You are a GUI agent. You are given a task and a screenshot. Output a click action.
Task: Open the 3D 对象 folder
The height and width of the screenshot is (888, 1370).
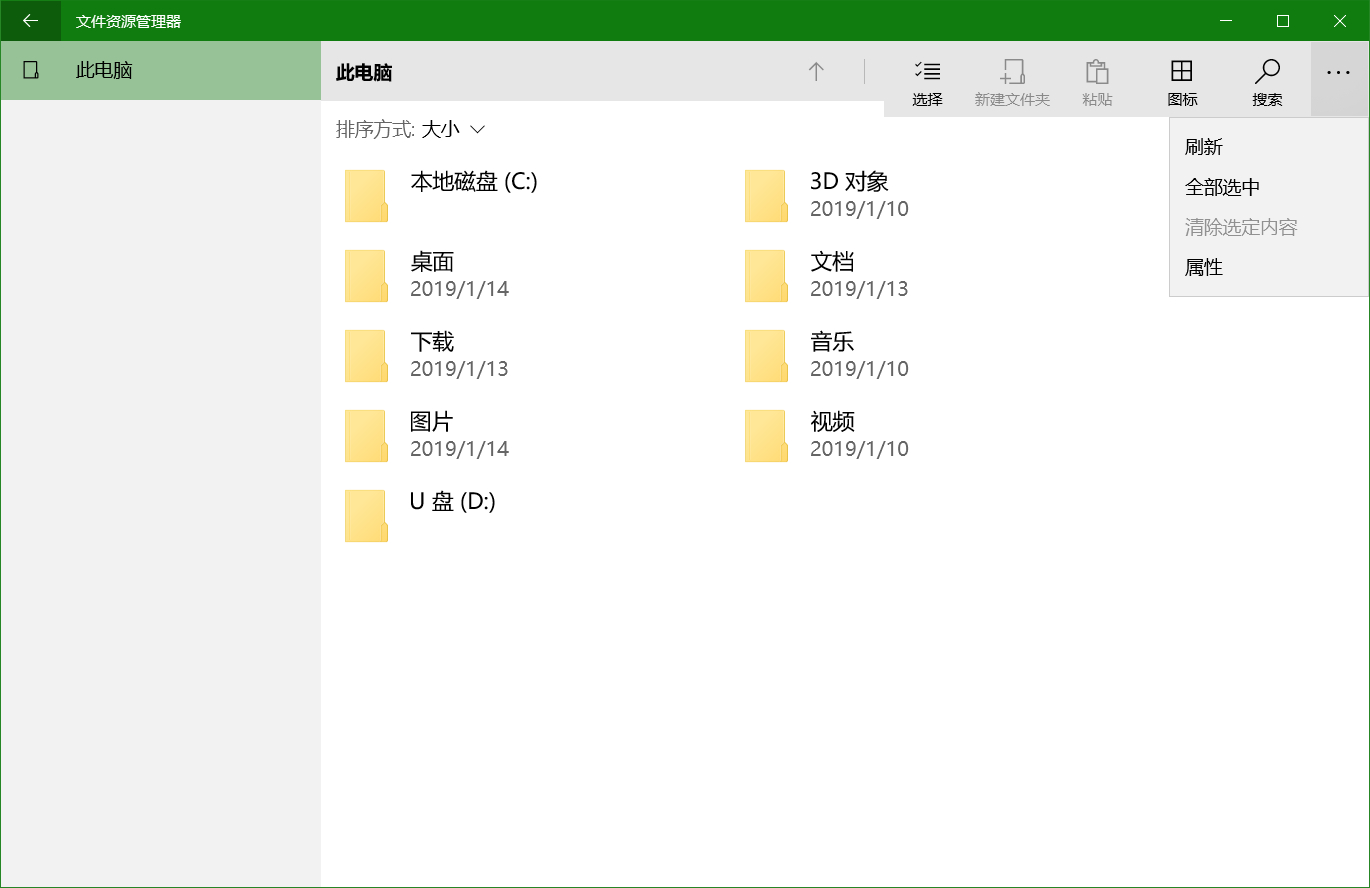[x=849, y=182]
